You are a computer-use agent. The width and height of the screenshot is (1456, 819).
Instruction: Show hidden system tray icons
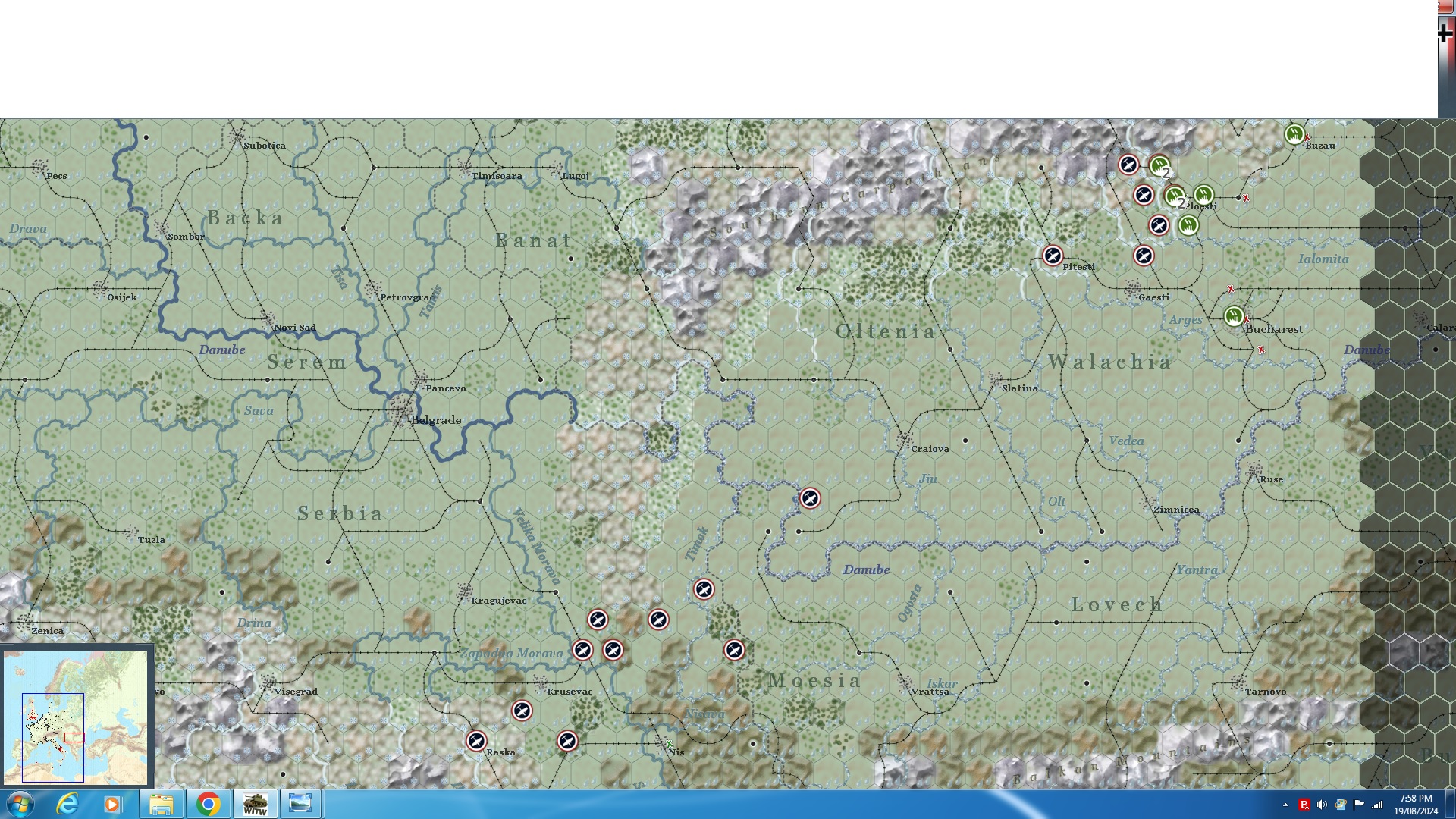point(1285,805)
